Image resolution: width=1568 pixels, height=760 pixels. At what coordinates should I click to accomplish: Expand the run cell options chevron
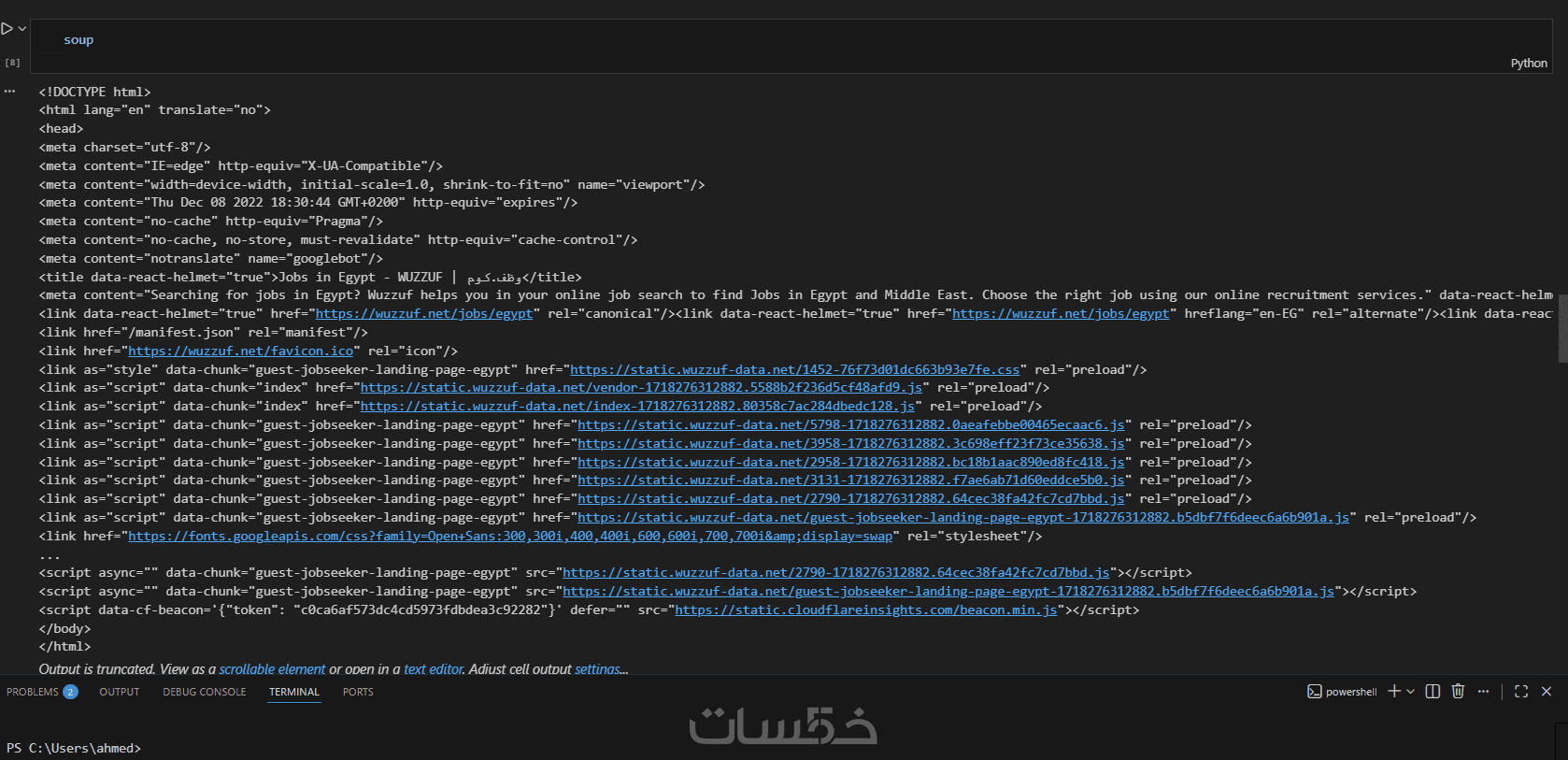point(21,29)
